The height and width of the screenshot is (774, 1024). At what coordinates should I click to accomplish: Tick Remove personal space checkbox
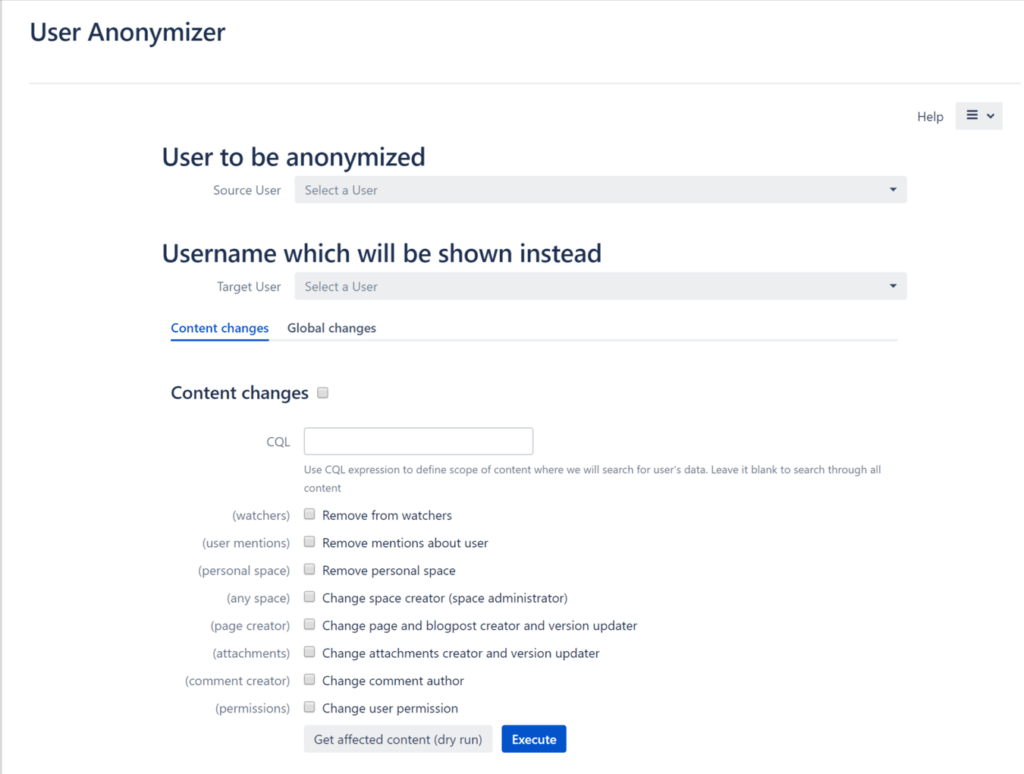(310, 569)
